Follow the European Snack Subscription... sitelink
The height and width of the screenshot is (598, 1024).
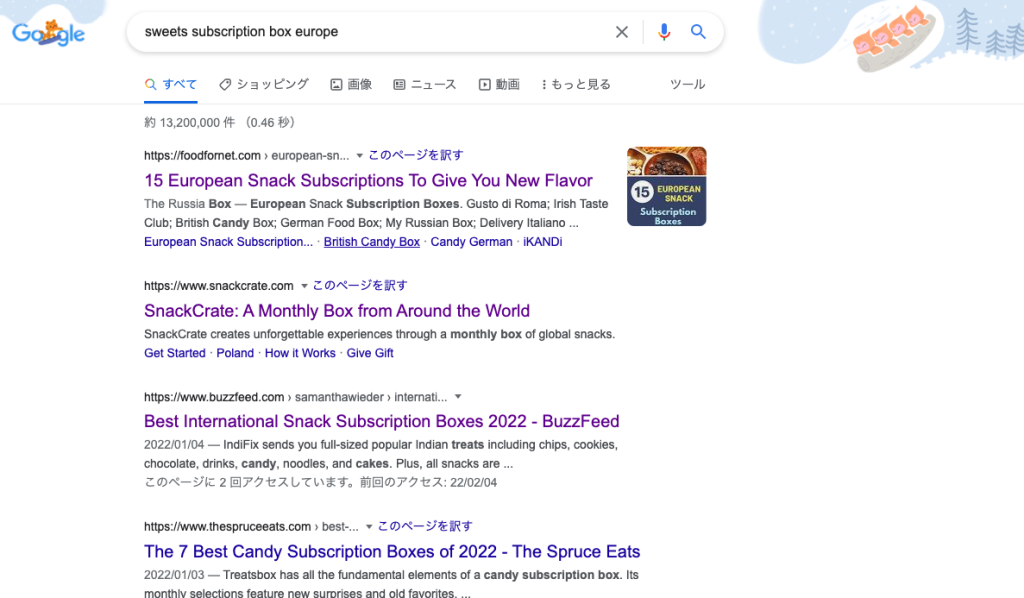(x=229, y=242)
